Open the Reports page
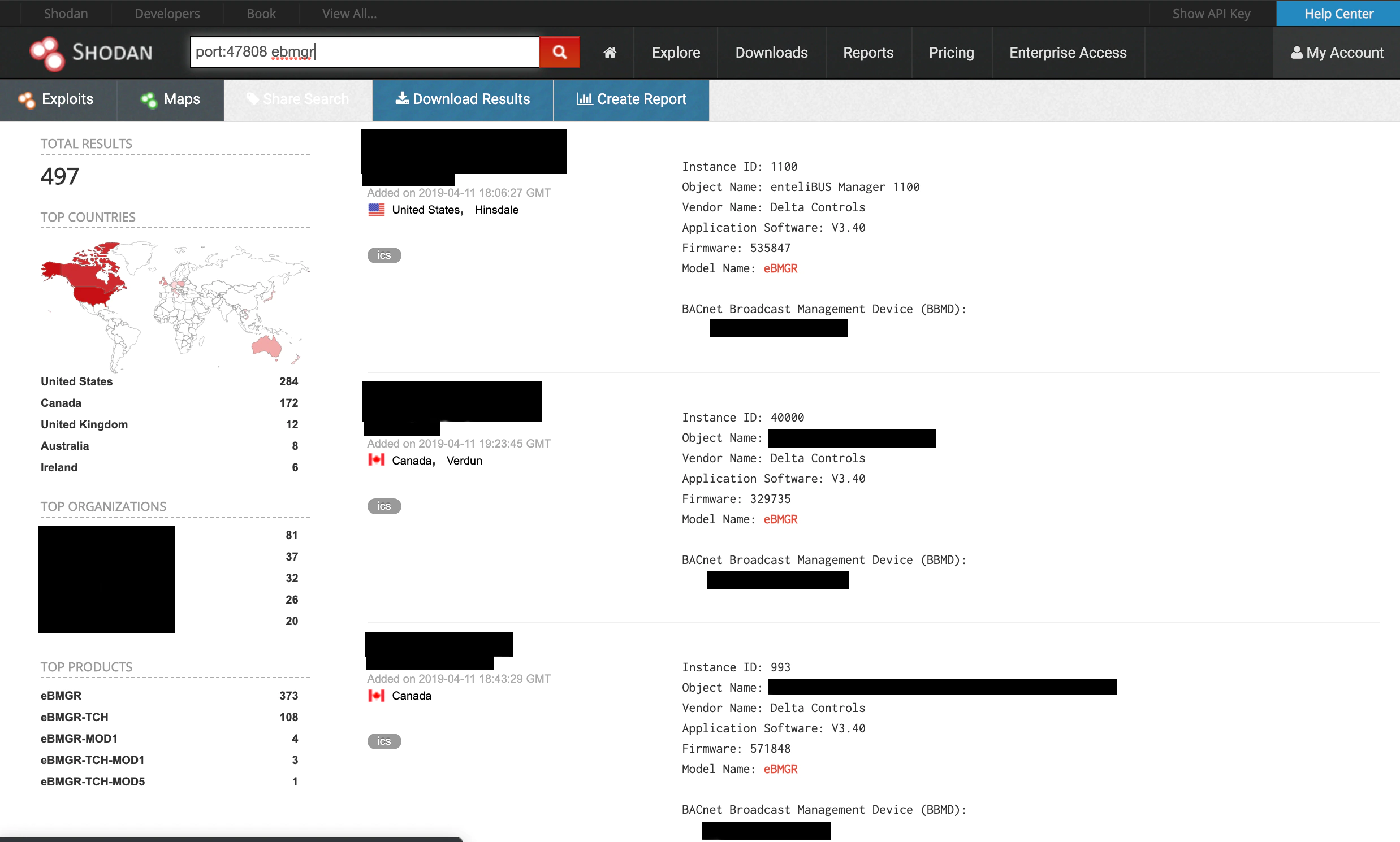 (x=868, y=53)
